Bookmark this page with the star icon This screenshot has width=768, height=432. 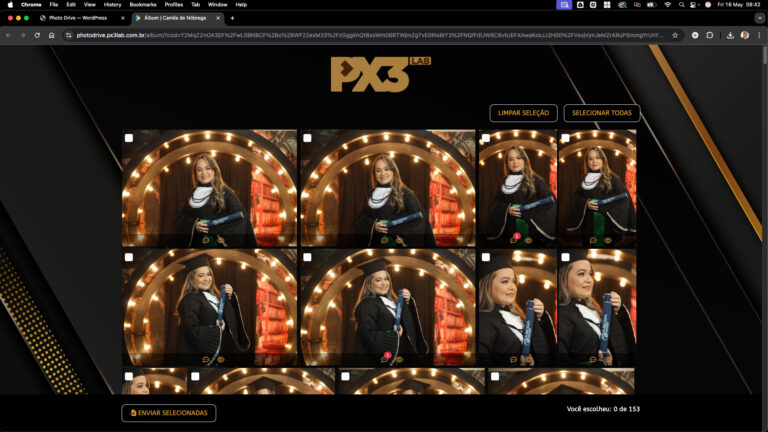[x=675, y=35]
